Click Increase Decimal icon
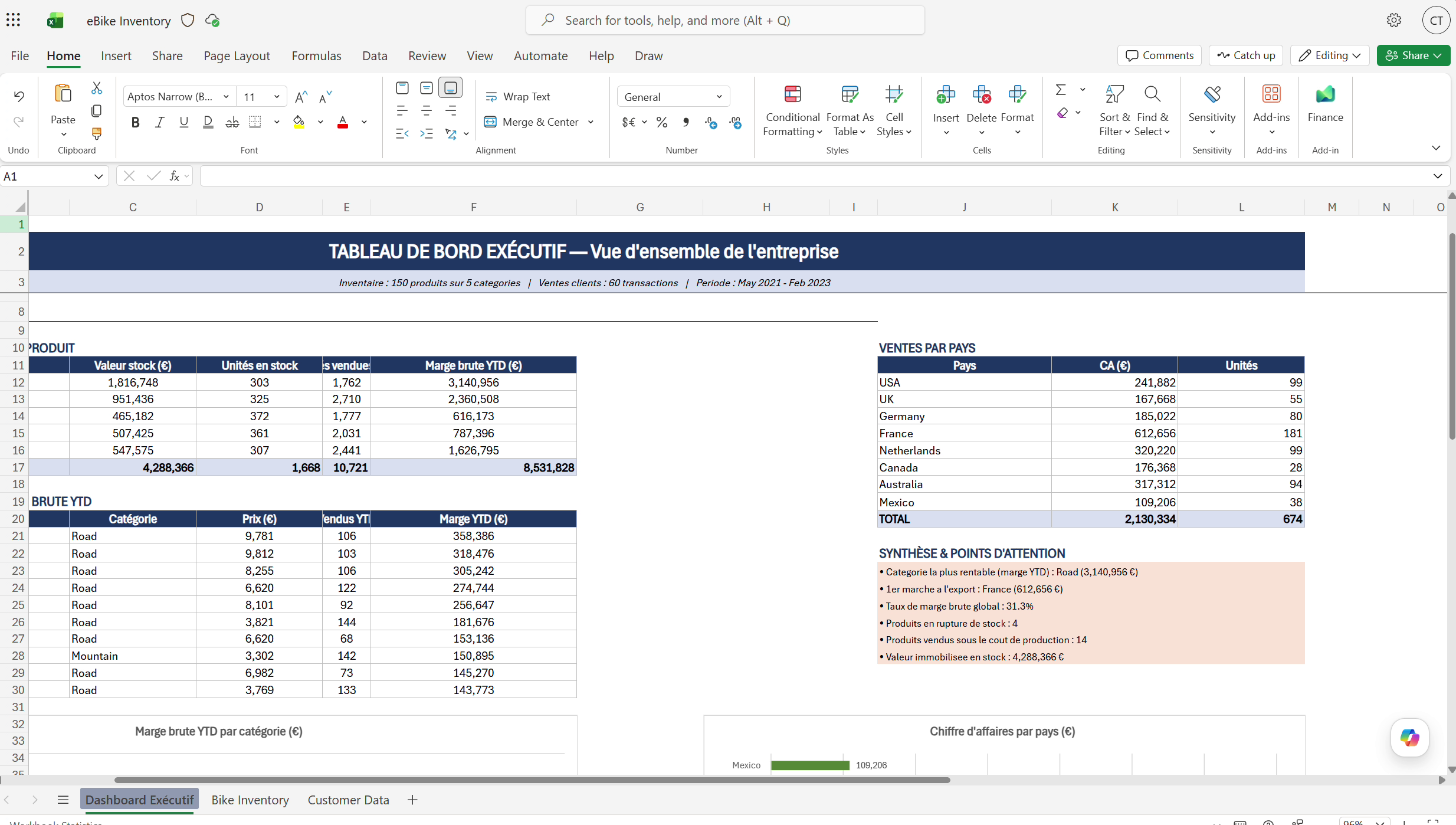Viewport: 1456px width, 825px height. tap(711, 122)
